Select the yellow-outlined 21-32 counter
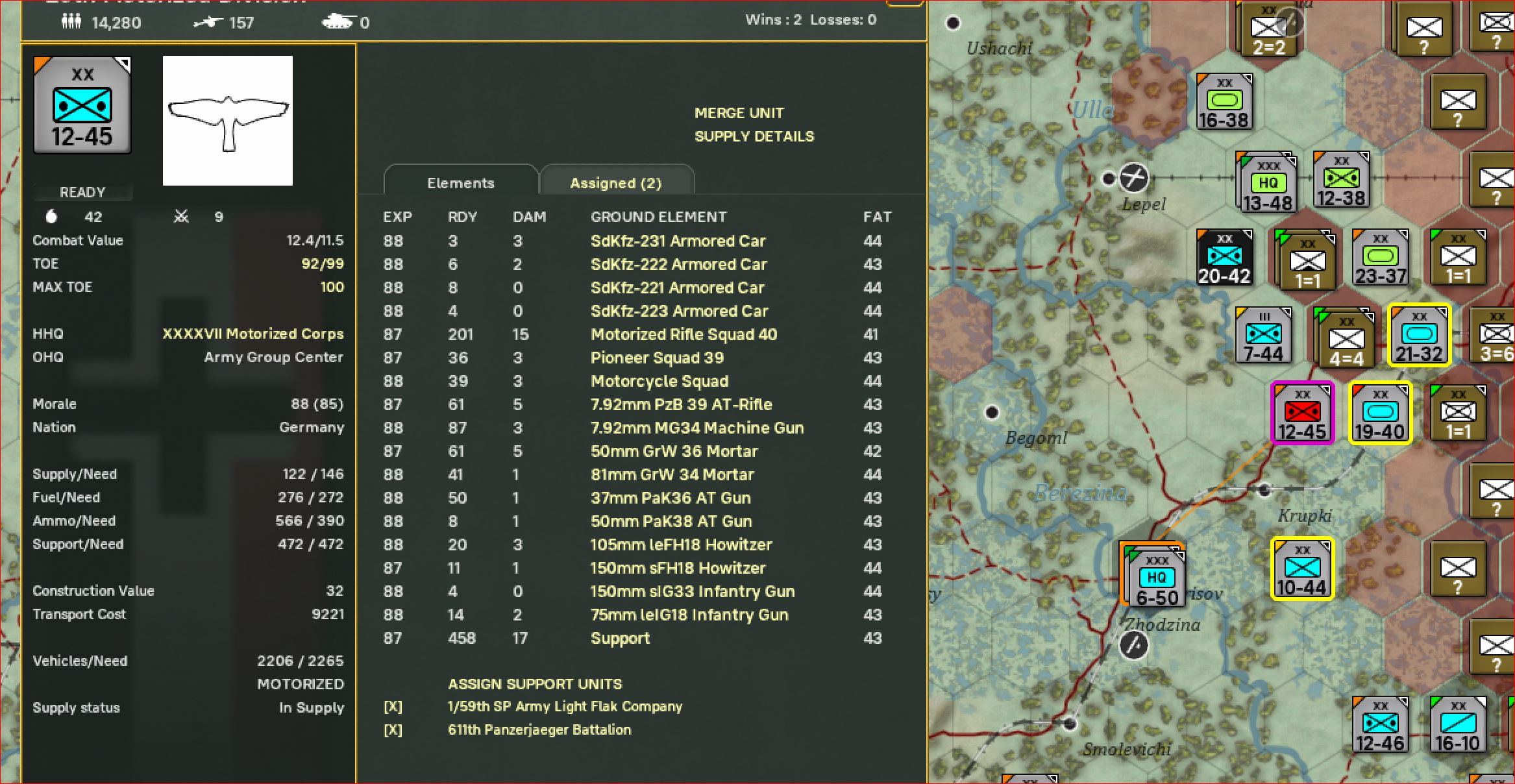Image resolution: width=1515 pixels, height=784 pixels. [1419, 336]
